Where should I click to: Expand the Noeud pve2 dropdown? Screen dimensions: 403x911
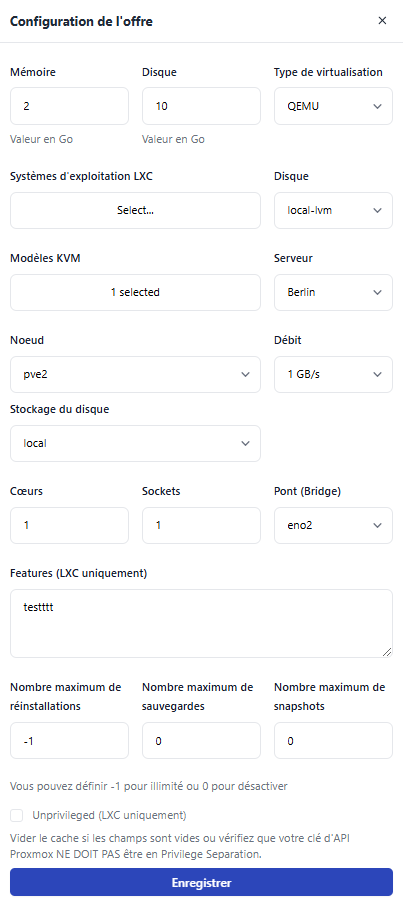coord(135,374)
